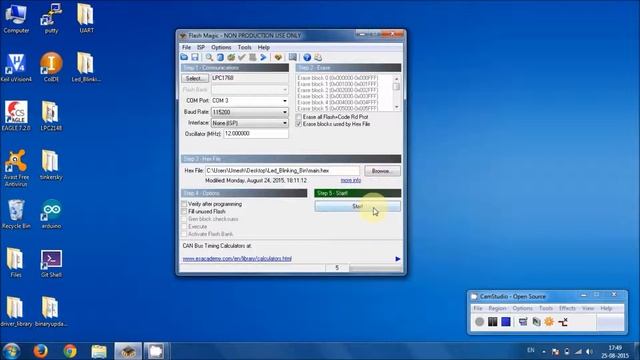Open Keil uVision4 desktop shortcut
The image size is (640, 360).
[x=16, y=68]
